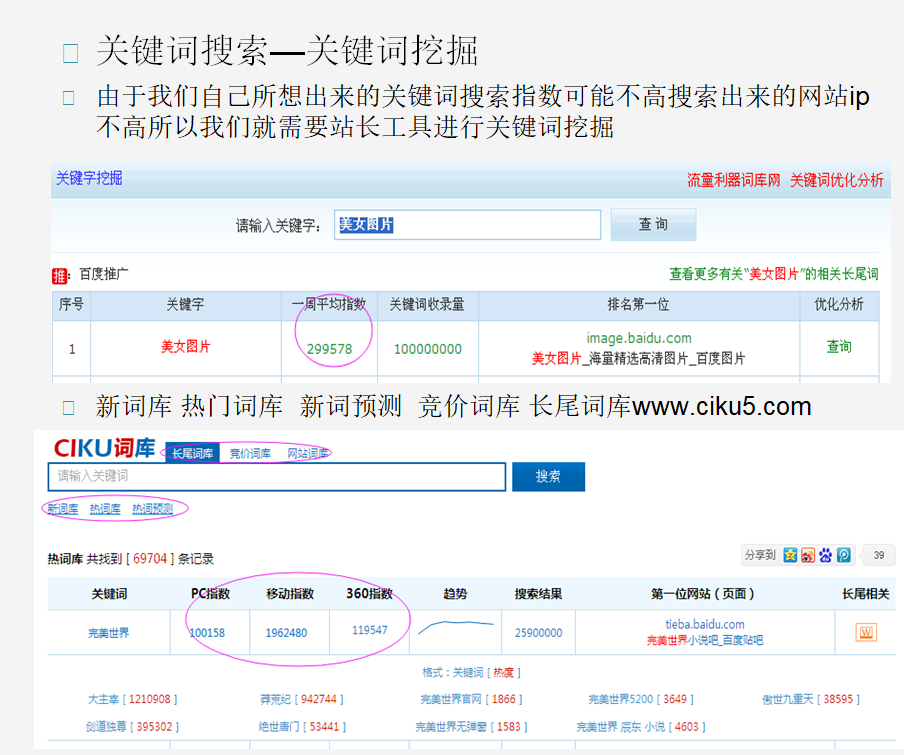Click the 排名第一位 column header

coord(638,304)
